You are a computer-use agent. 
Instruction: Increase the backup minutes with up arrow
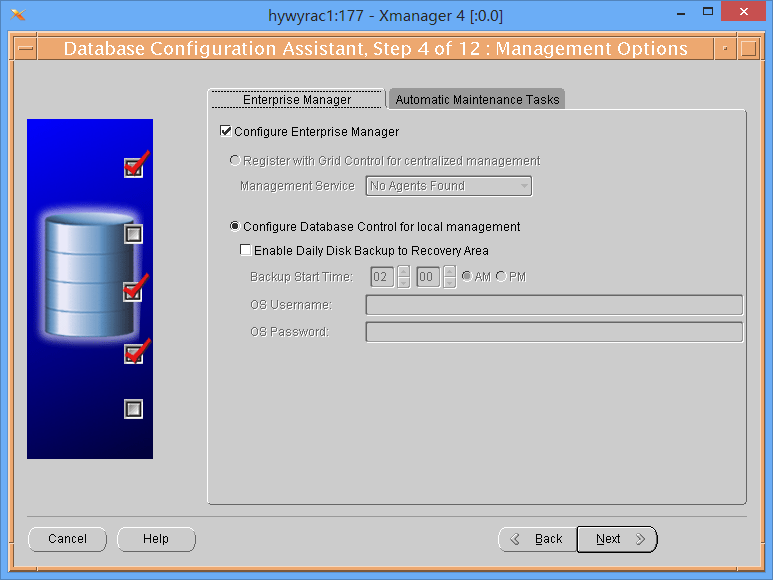pos(450,271)
